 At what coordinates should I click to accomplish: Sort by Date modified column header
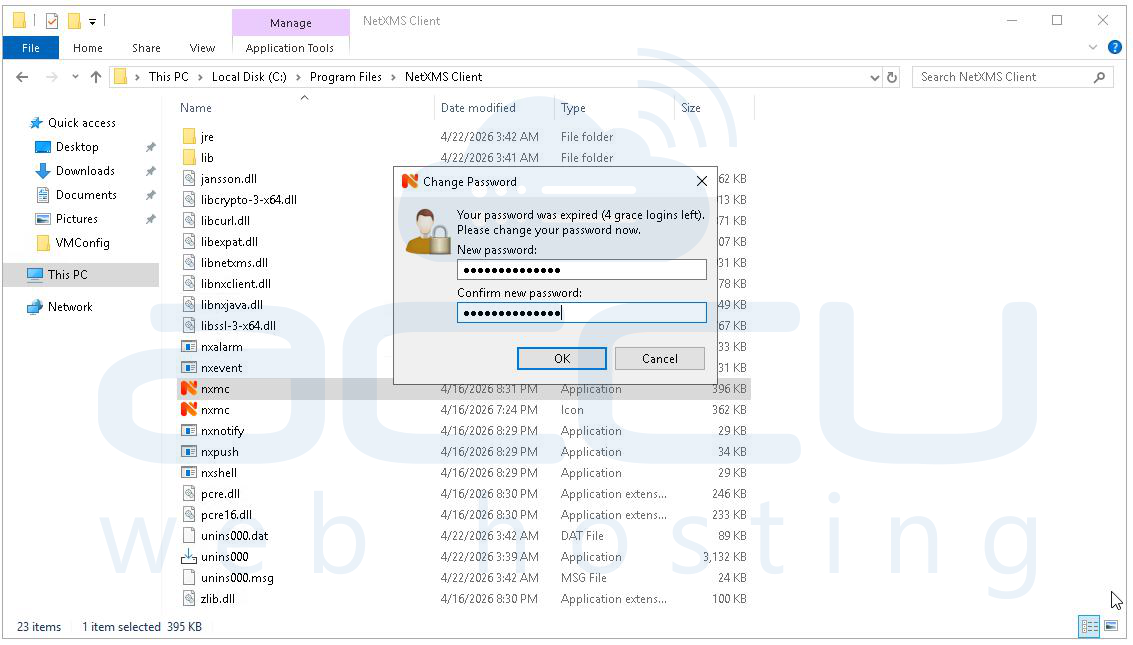tap(478, 108)
